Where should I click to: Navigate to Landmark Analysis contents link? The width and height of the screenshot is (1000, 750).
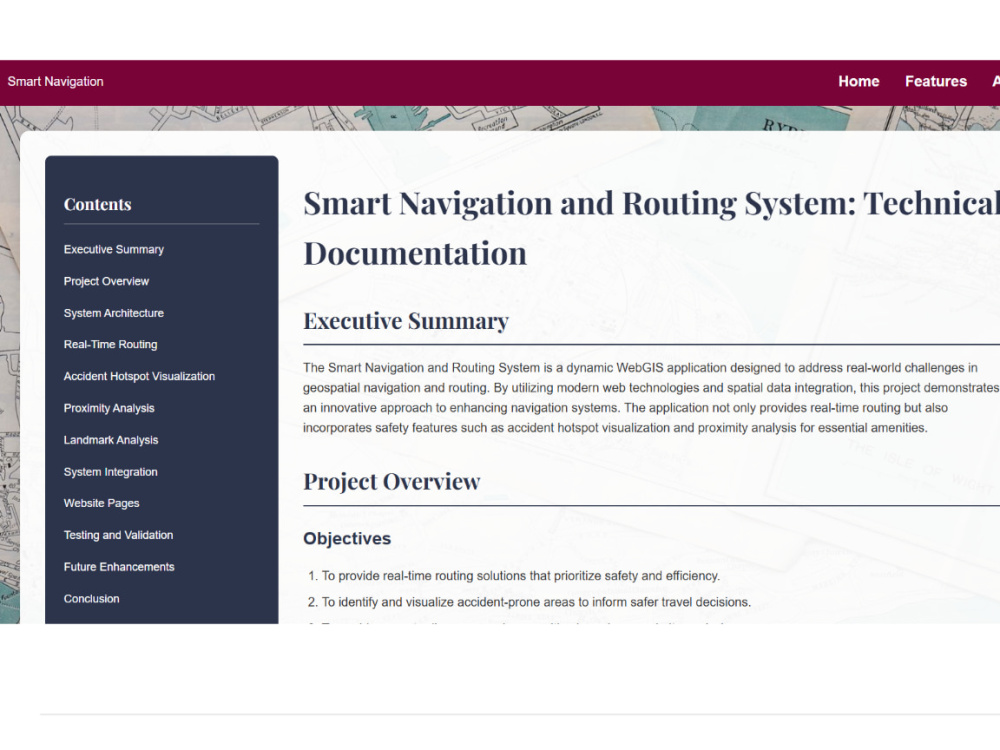point(111,440)
